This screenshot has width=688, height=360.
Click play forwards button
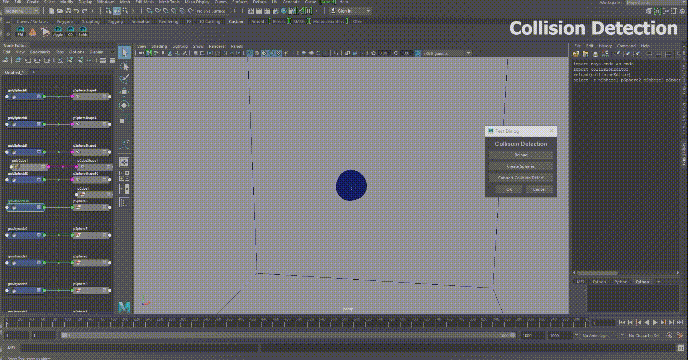(x=655, y=323)
